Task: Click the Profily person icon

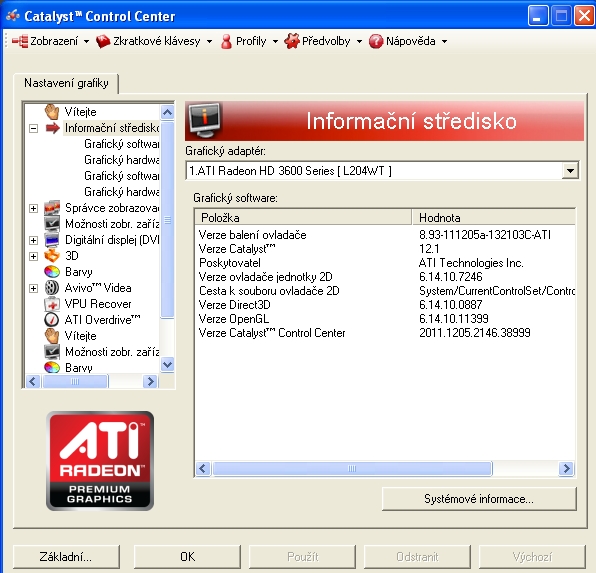Action: (226, 41)
